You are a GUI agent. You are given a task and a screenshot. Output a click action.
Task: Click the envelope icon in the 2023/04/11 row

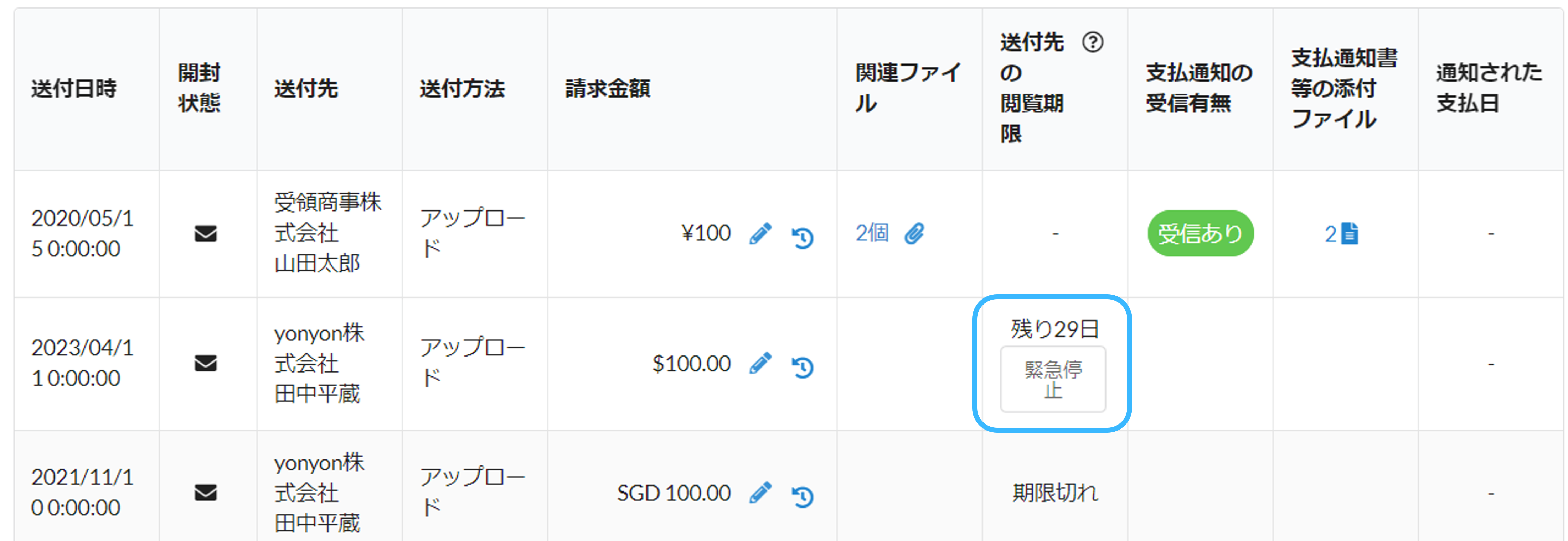pyautogui.click(x=206, y=363)
